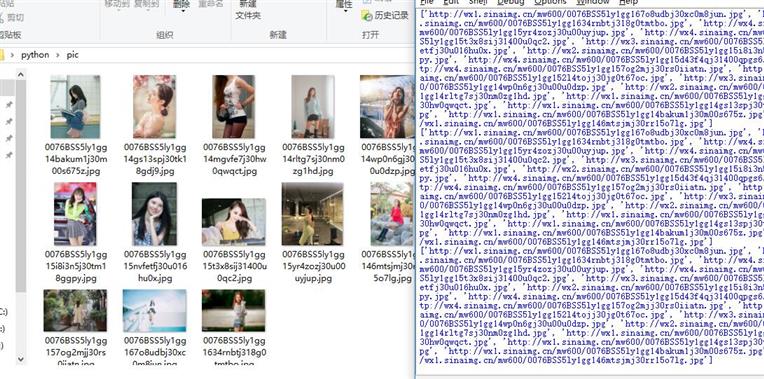Click the down arrow of navigation pane scrollbar
764x379 pixels.
pyautogui.click(x=20, y=359)
